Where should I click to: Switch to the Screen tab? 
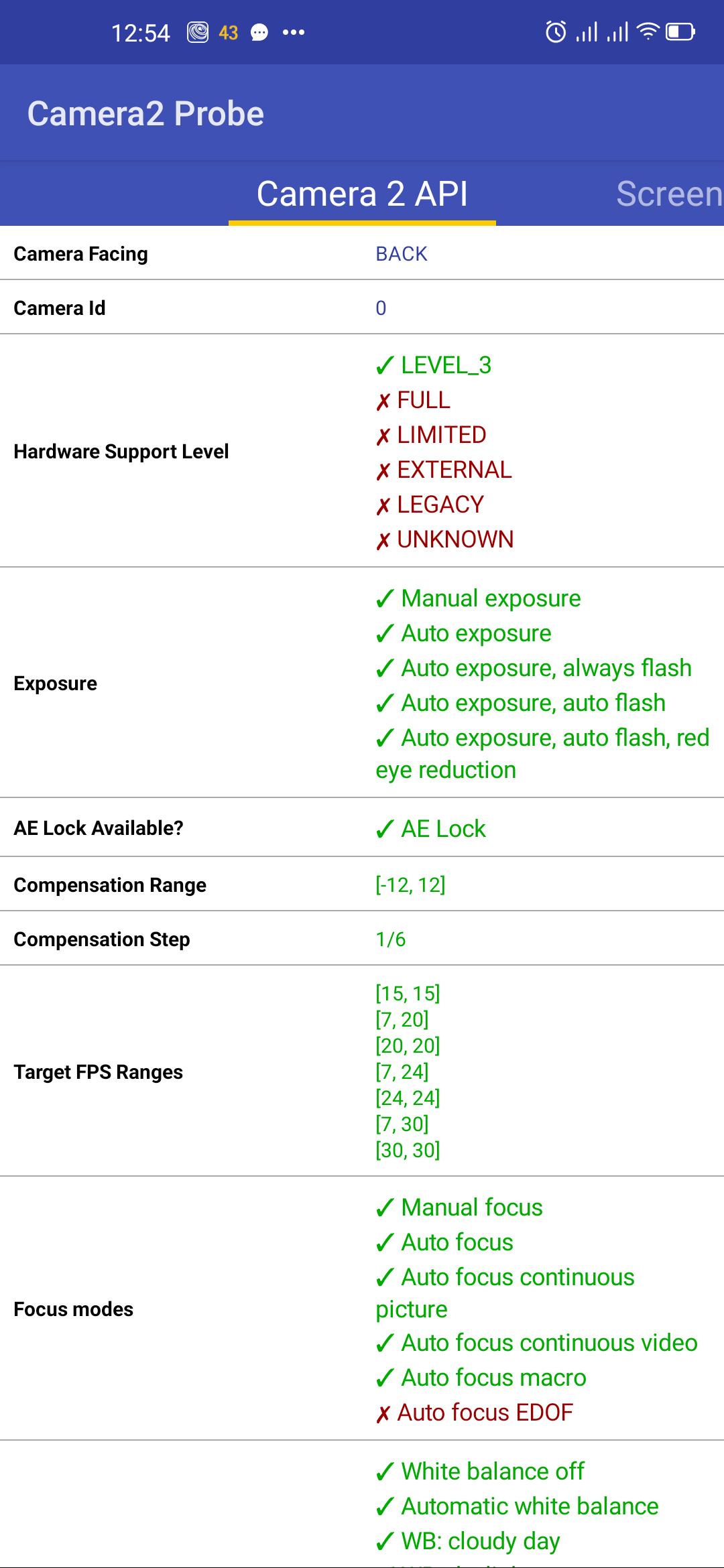click(669, 194)
